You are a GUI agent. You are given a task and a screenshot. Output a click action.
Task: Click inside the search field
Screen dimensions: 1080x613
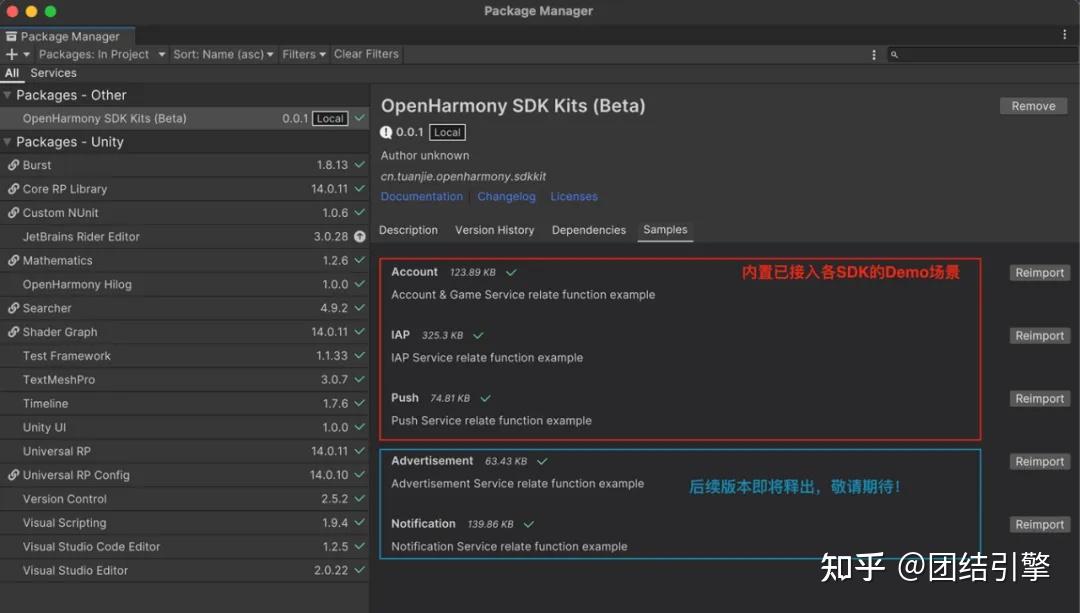pos(980,54)
